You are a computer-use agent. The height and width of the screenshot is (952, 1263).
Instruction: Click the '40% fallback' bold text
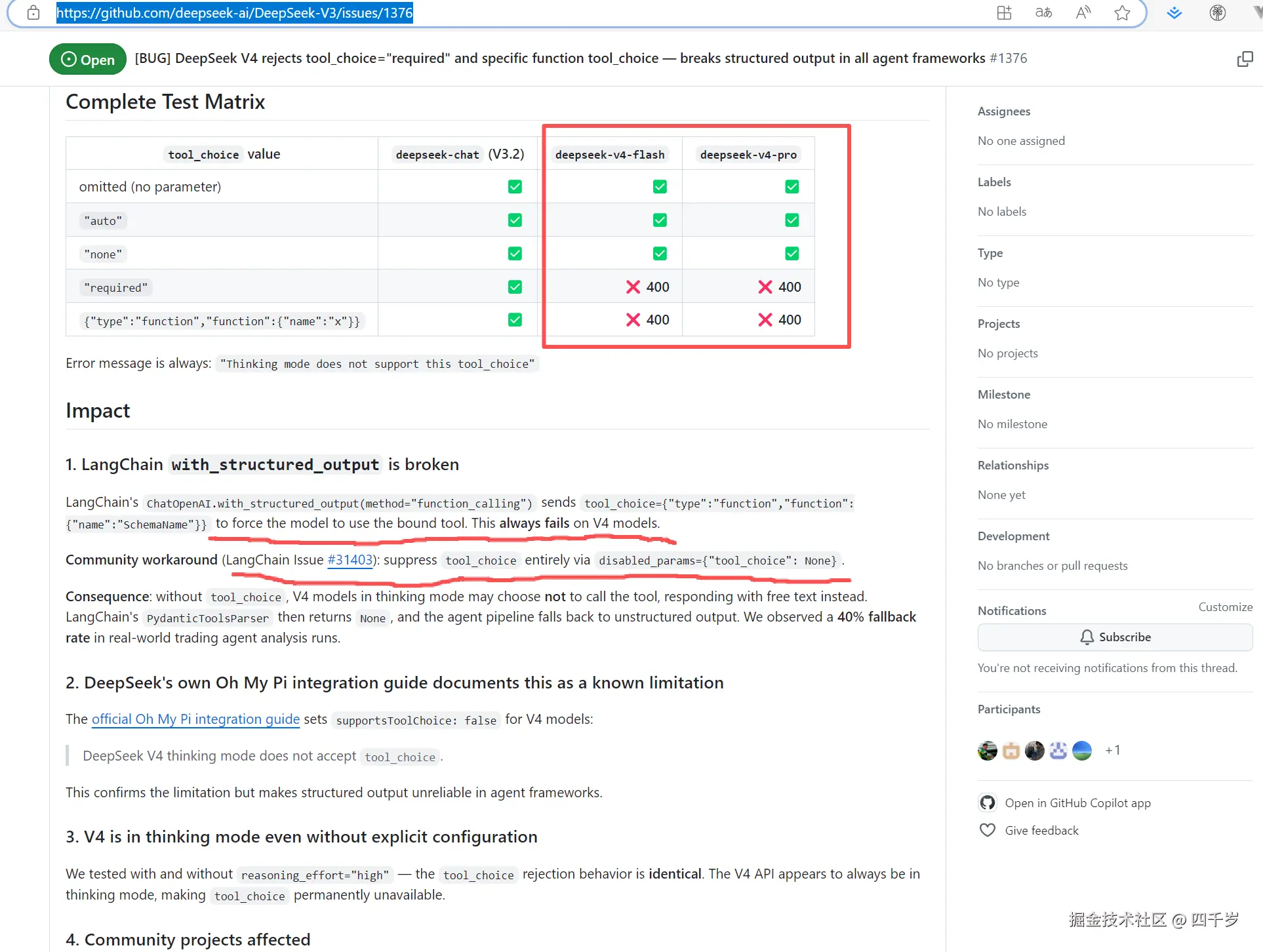[877, 617]
